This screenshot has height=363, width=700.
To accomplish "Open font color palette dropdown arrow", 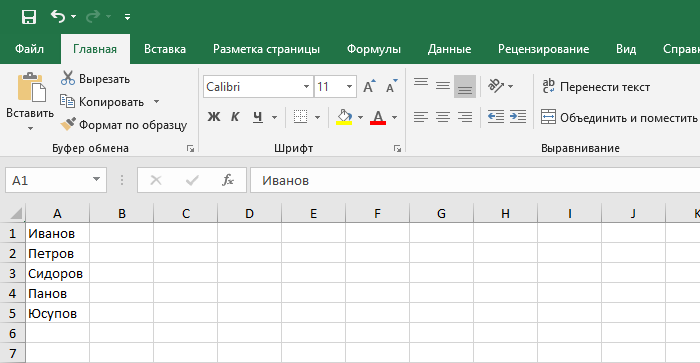I will pyautogui.click(x=394, y=117).
